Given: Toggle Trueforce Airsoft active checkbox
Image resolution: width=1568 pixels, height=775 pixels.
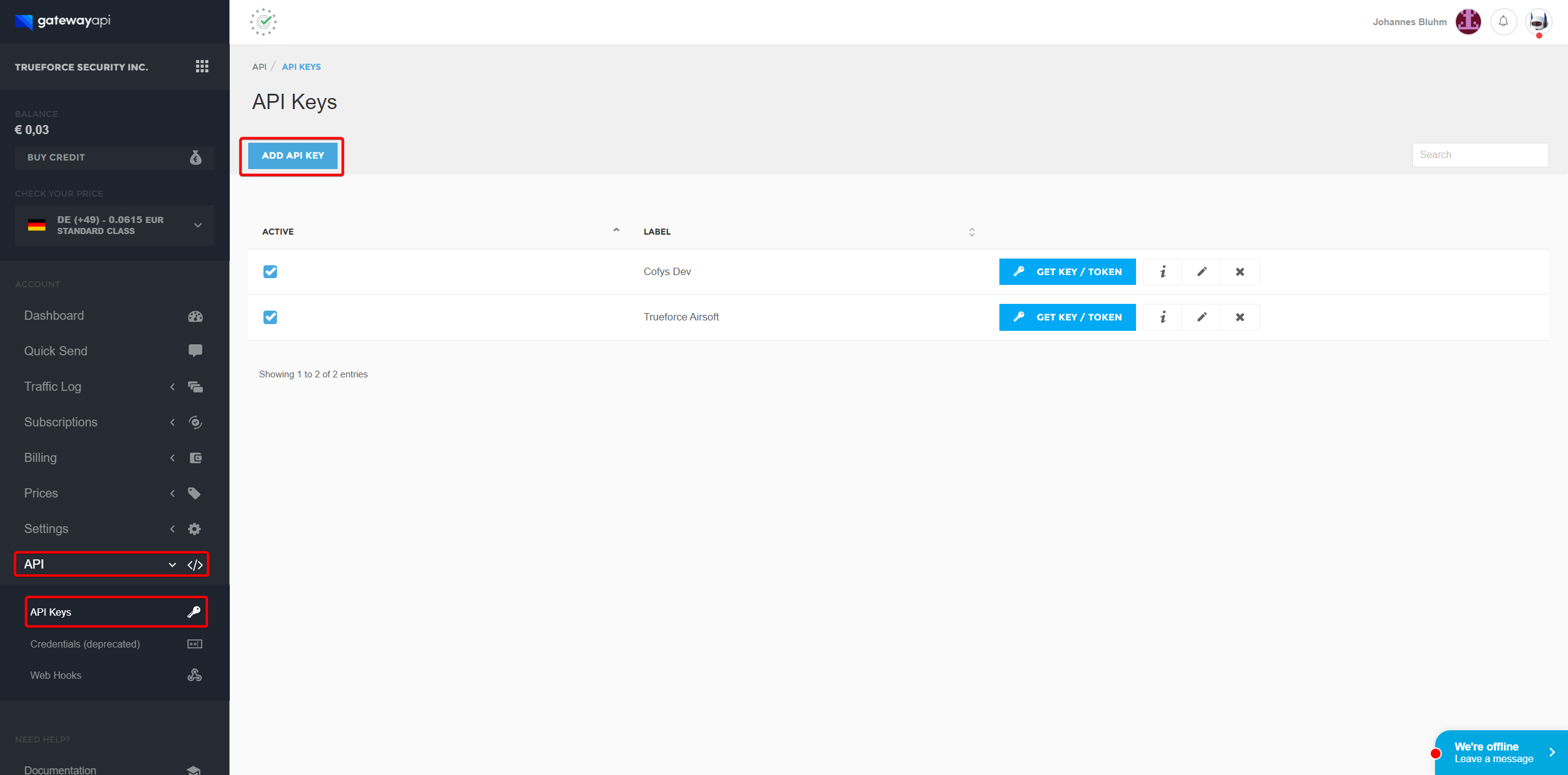Looking at the screenshot, I should click(x=270, y=317).
